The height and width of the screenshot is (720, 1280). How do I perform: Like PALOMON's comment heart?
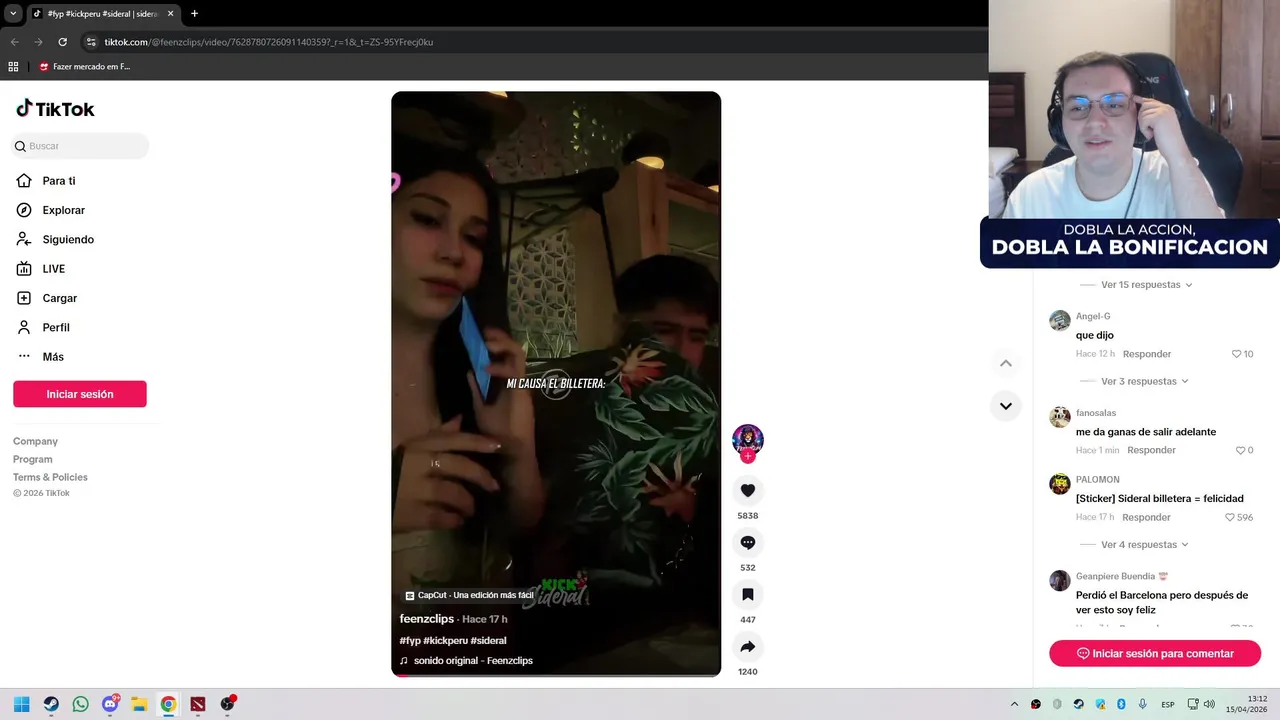point(1230,517)
